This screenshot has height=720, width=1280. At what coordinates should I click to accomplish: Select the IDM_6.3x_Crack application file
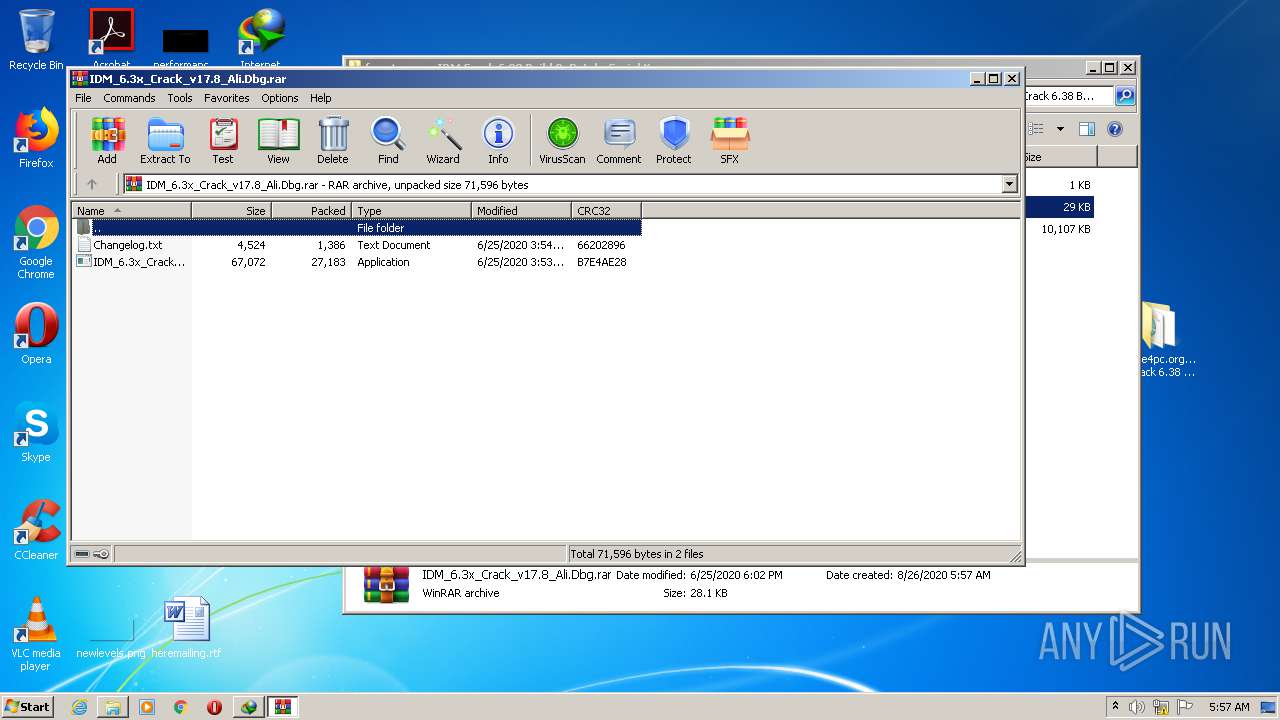(x=132, y=262)
